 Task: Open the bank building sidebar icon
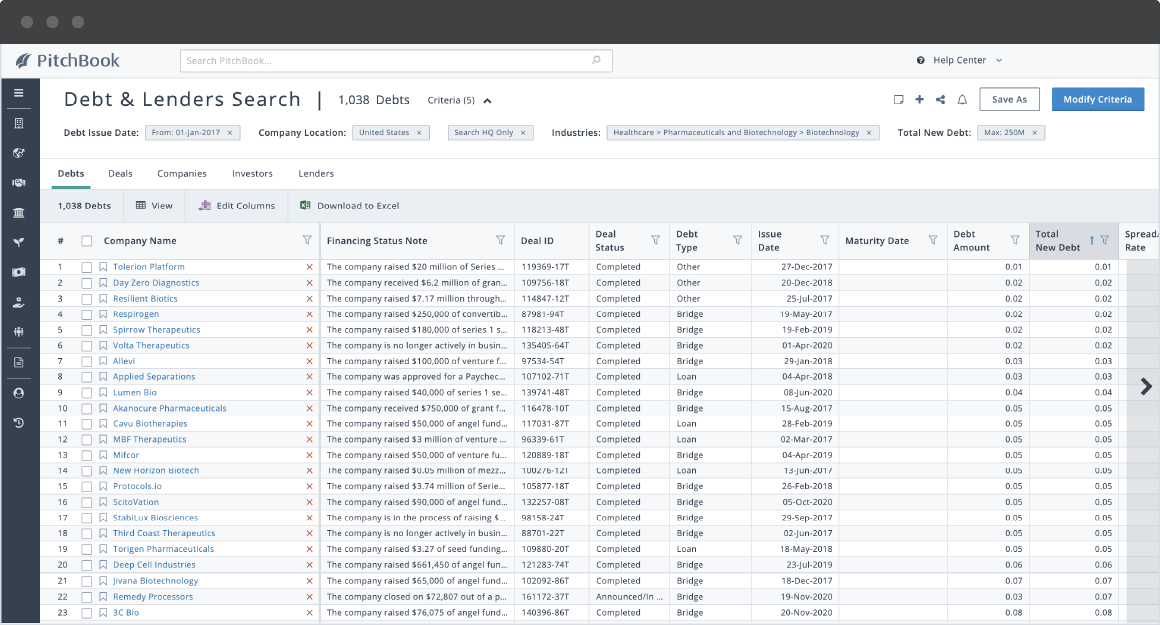point(18,213)
